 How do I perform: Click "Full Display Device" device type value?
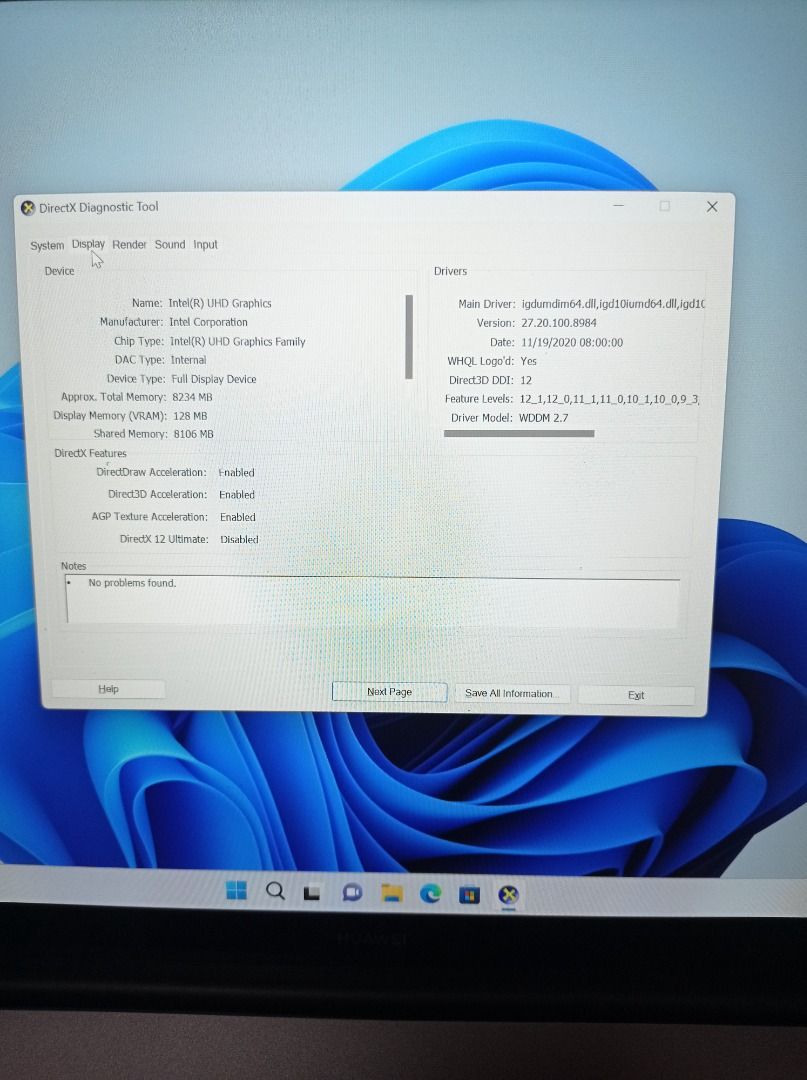213,379
